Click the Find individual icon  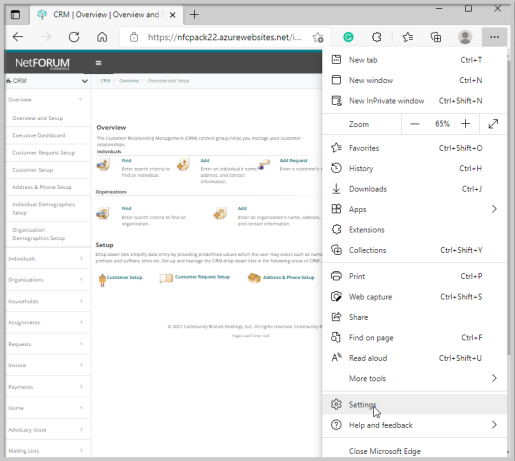[103, 164]
